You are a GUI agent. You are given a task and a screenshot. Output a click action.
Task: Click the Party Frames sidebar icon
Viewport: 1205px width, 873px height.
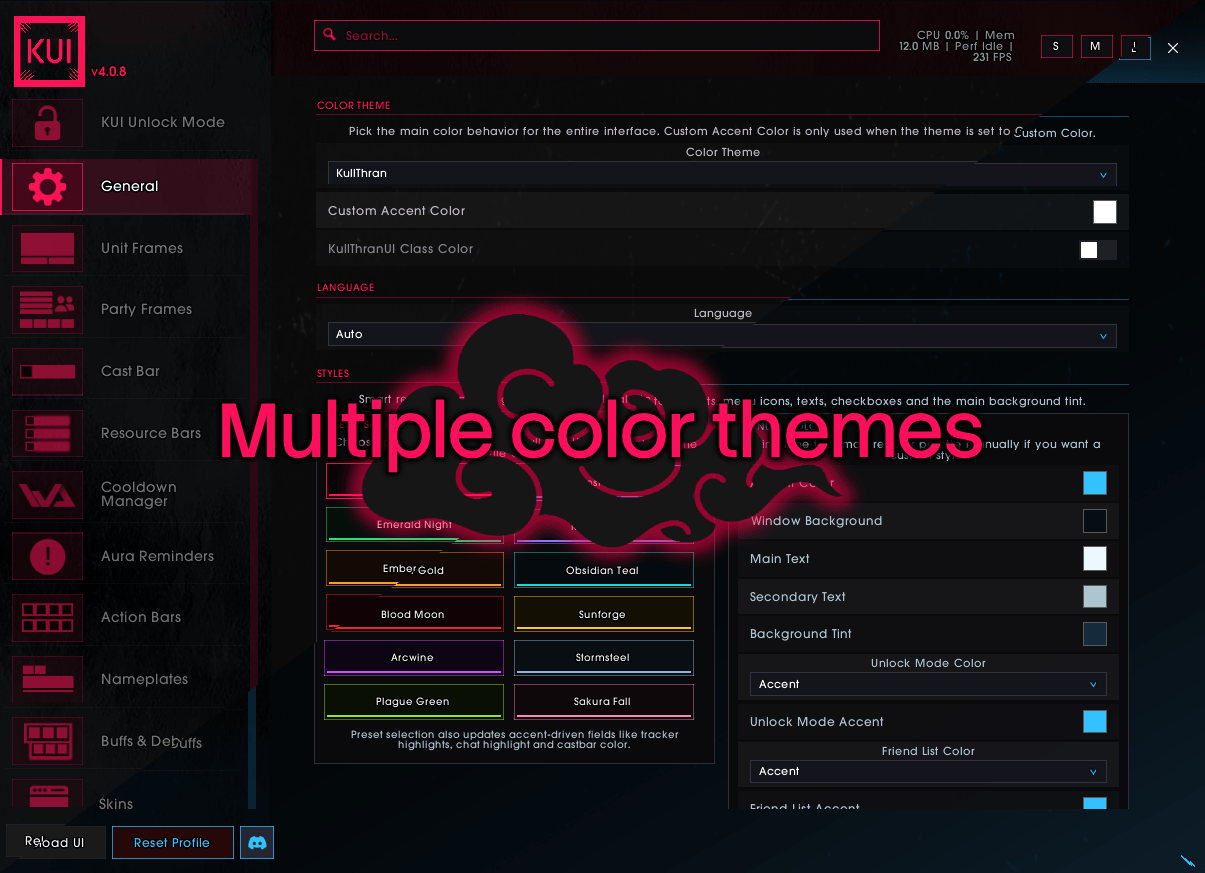[x=47, y=310]
